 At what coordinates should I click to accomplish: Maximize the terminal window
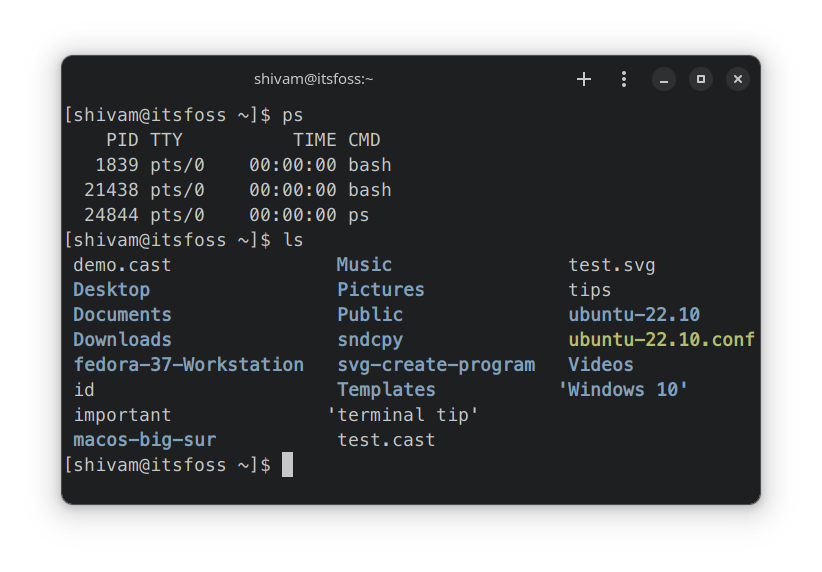pos(701,79)
